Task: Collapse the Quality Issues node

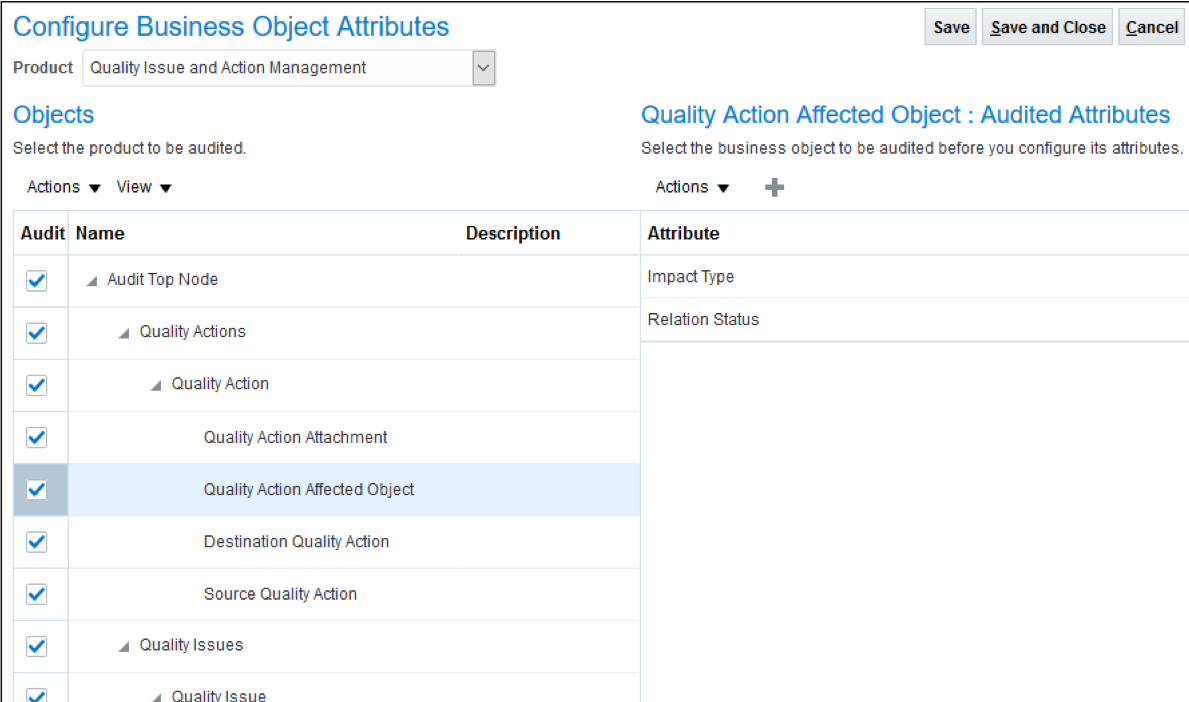Action: (124, 647)
